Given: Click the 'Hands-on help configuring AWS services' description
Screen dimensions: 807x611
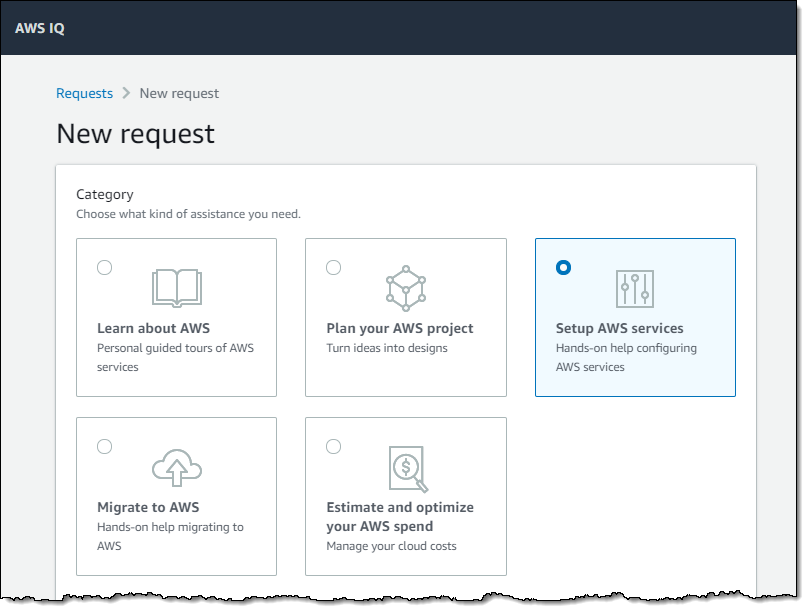Looking at the screenshot, I should pos(626,357).
